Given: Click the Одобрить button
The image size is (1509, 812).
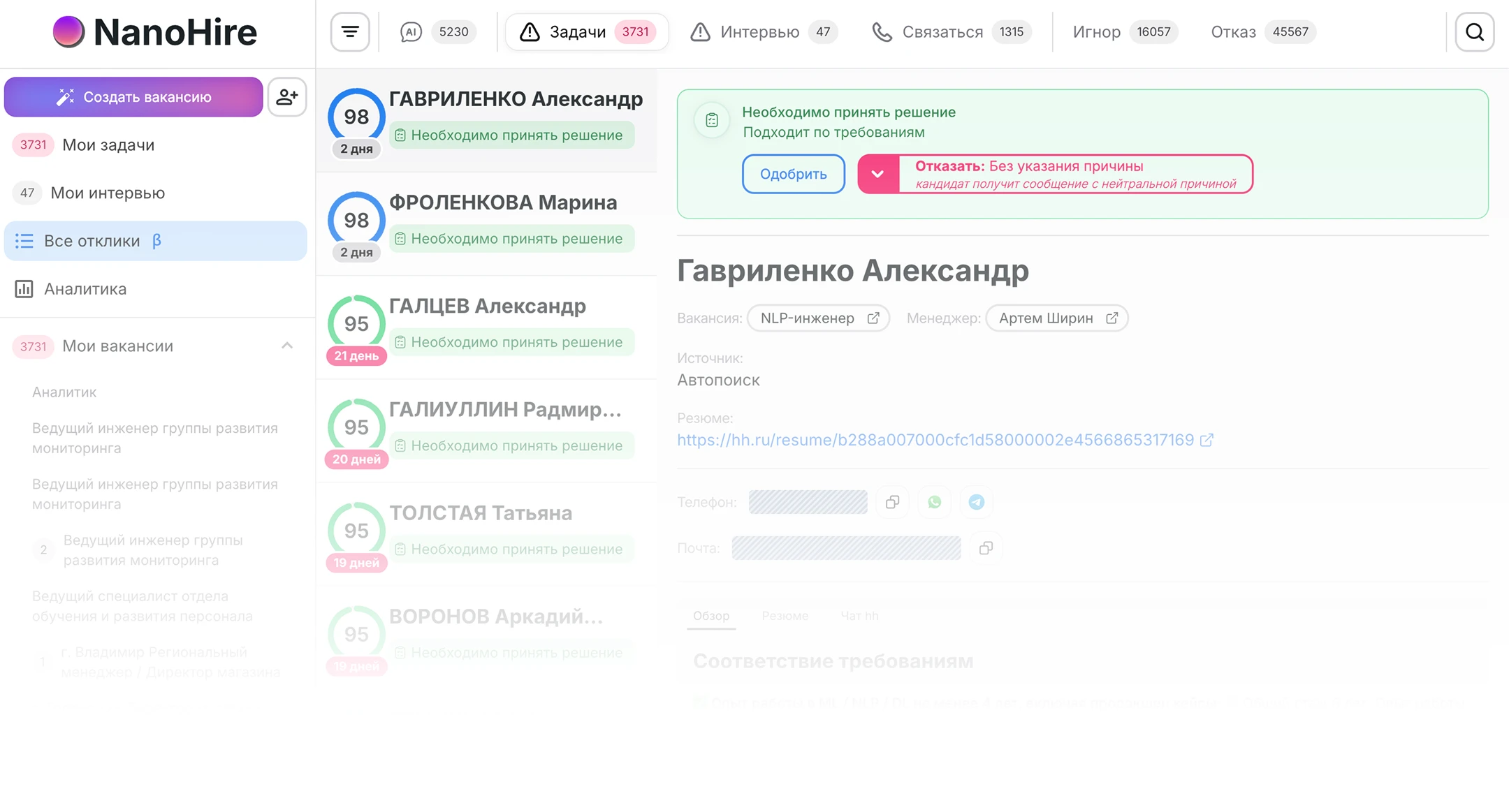Looking at the screenshot, I should point(793,174).
